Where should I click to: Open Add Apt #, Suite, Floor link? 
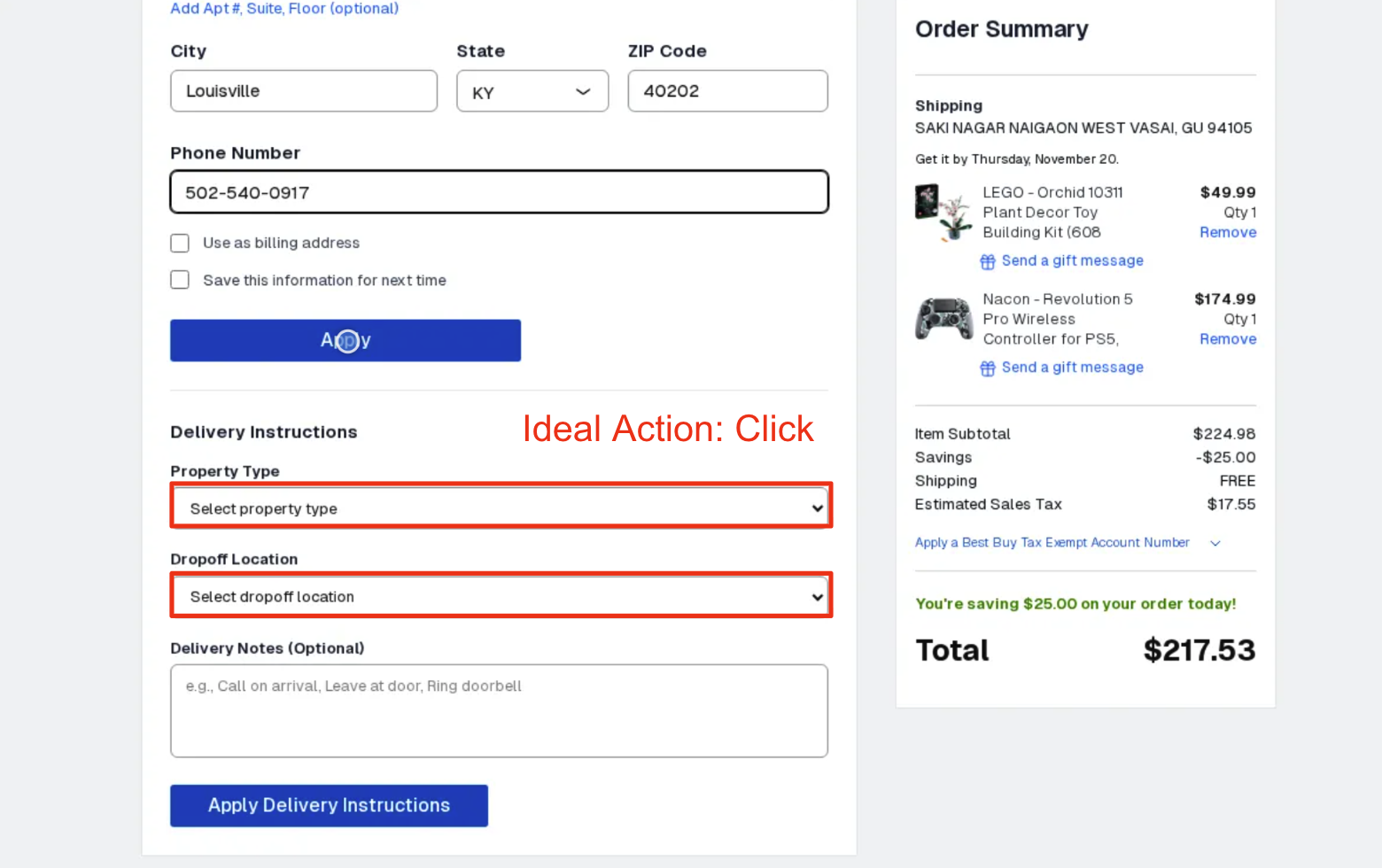coord(283,9)
